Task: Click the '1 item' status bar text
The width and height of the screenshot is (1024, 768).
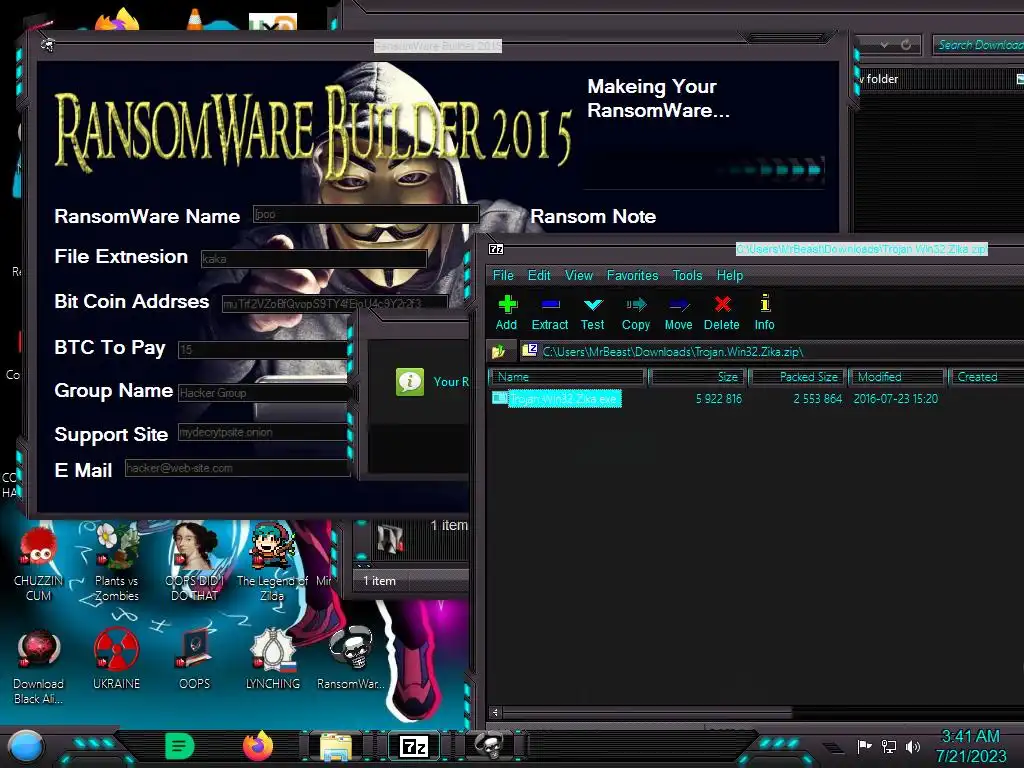Action: point(379,581)
